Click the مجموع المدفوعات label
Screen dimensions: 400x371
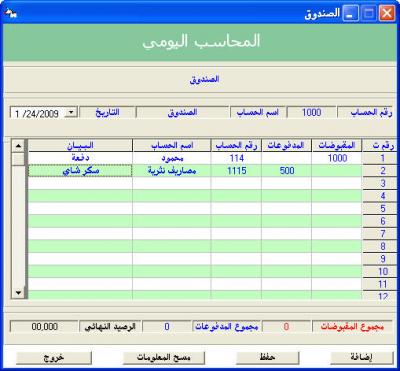[x=226, y=327]
